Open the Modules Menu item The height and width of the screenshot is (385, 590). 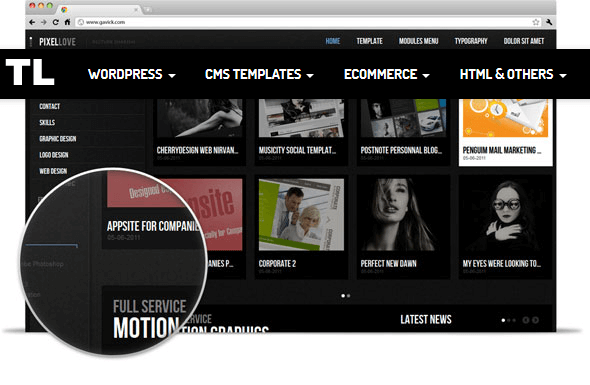(x=418, y=41)
